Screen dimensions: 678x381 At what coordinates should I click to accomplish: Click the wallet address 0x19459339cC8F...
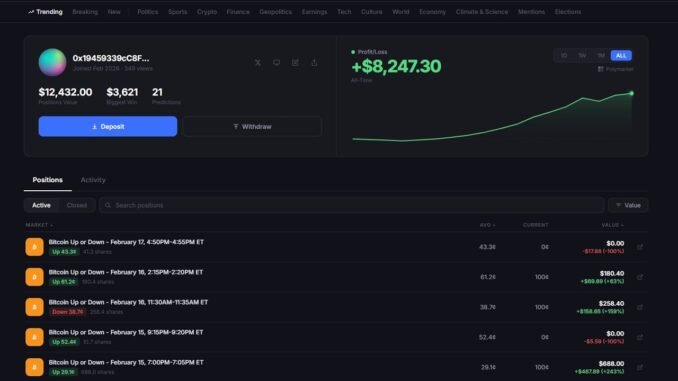pyautogui.click(x=111, y=58)
